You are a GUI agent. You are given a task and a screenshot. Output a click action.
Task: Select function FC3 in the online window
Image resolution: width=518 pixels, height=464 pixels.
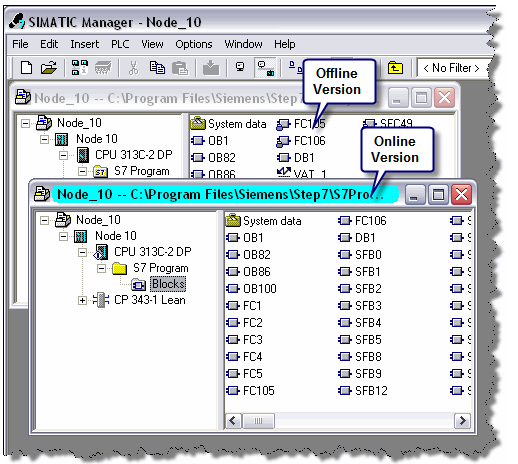click(245, 340)
